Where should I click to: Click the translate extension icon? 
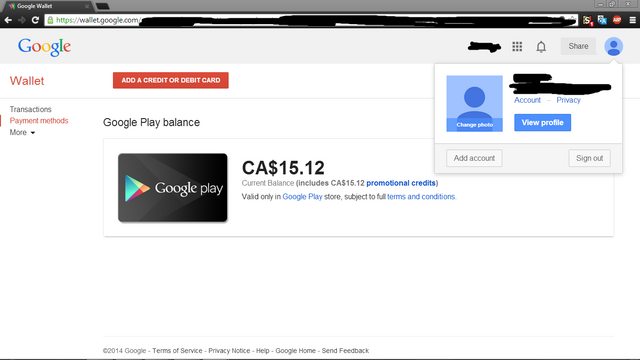coord(602,20)
